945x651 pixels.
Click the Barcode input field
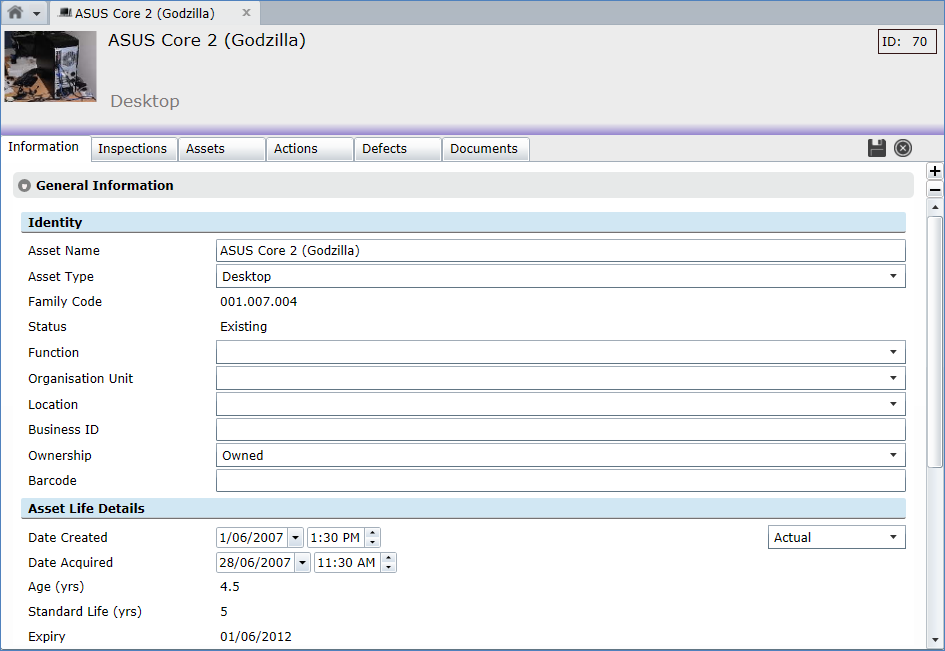(x=560, y=480)
